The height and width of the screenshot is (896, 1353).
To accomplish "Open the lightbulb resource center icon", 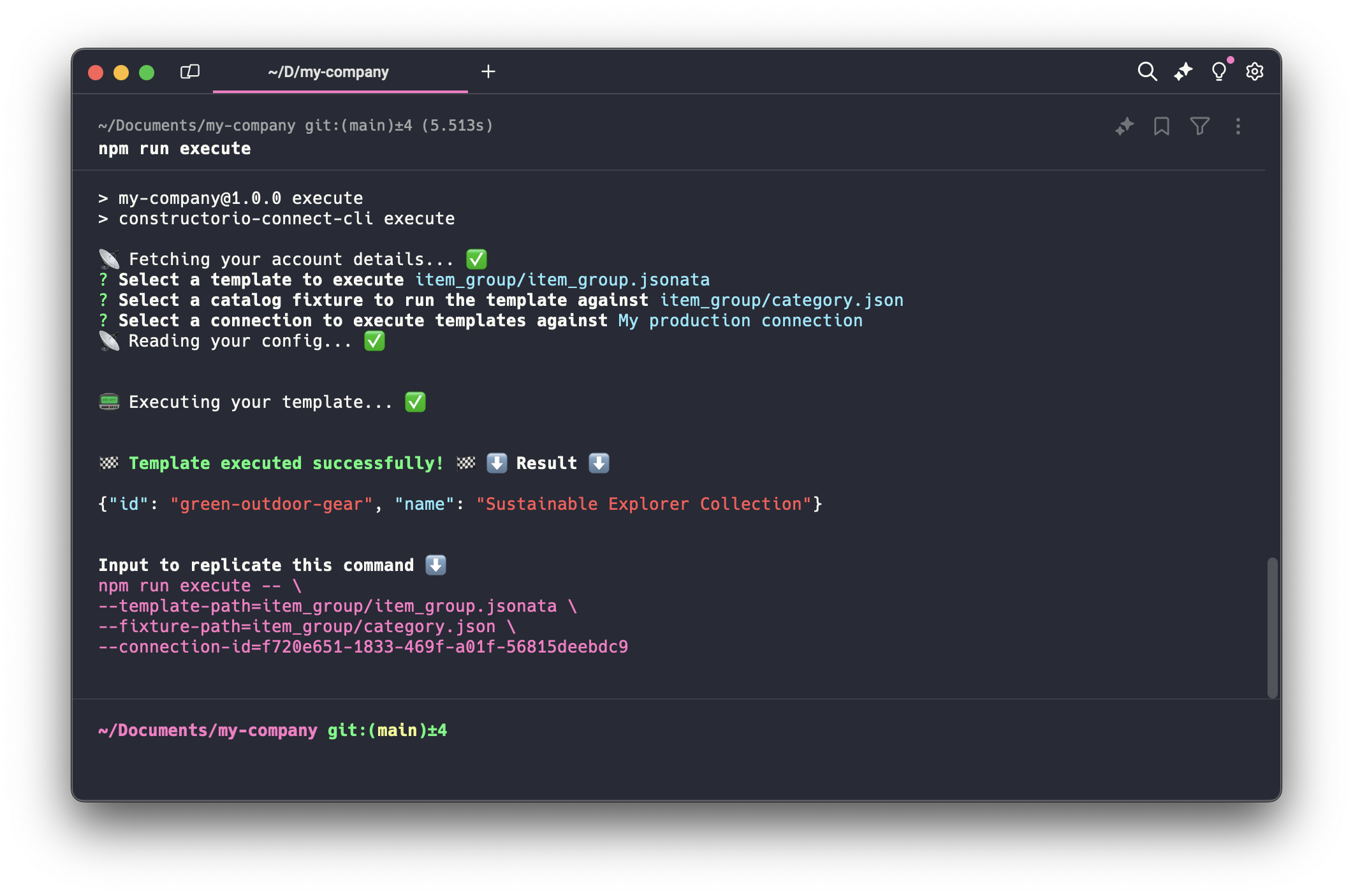I will click(x=1219, y=71).
